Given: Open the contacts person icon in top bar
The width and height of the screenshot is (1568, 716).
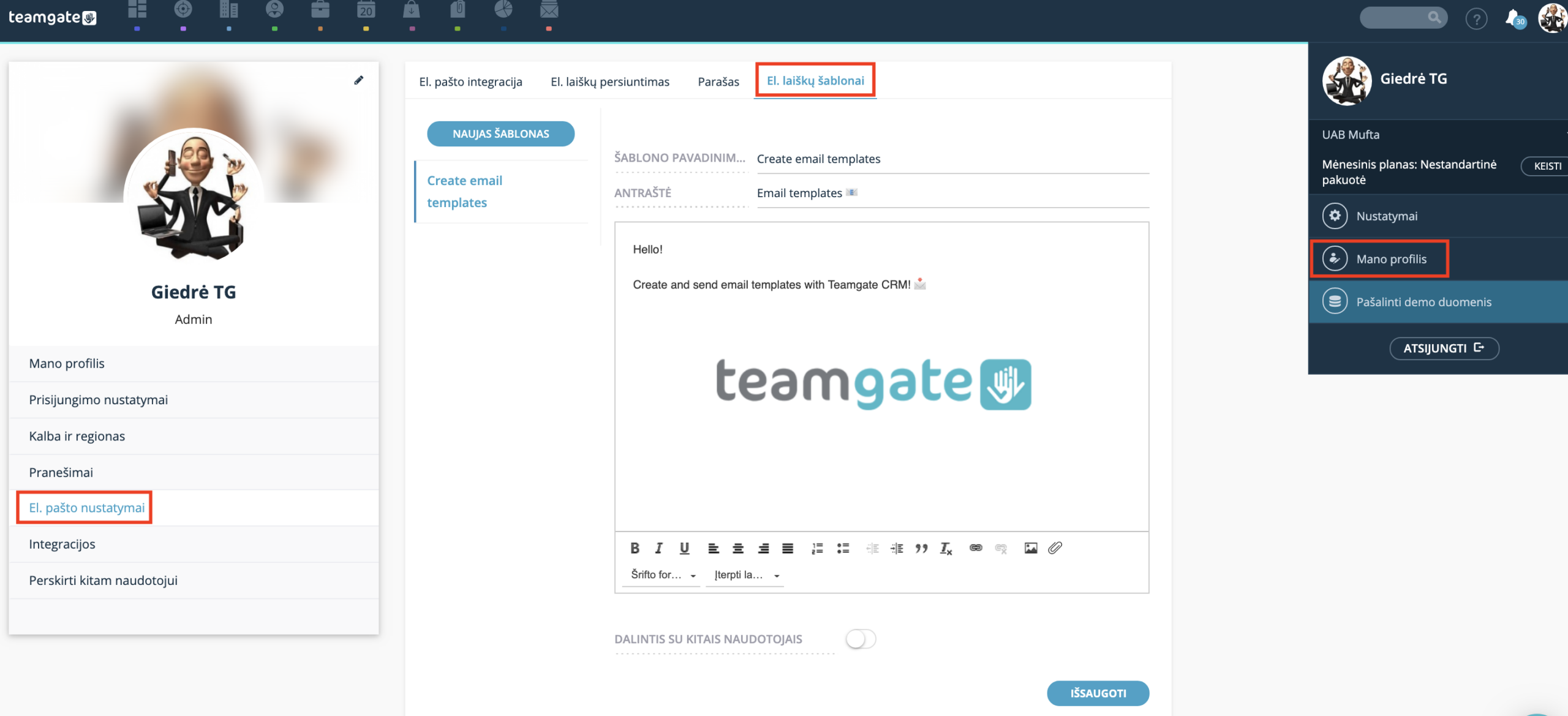Looking at the screenshot, I should click(x=274, y=10).
